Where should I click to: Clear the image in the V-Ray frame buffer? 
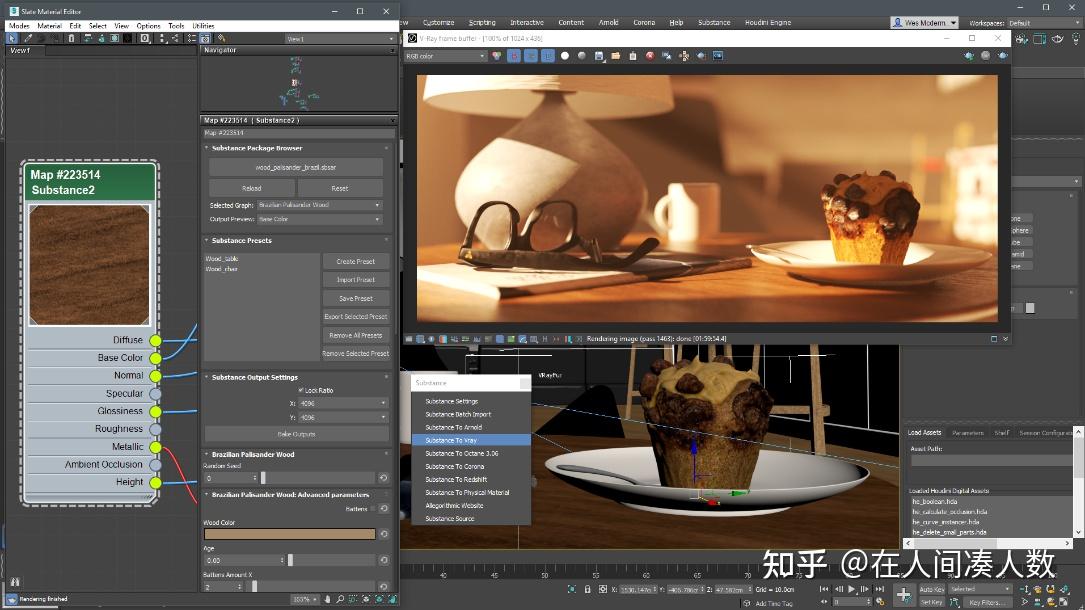point(649,55)
